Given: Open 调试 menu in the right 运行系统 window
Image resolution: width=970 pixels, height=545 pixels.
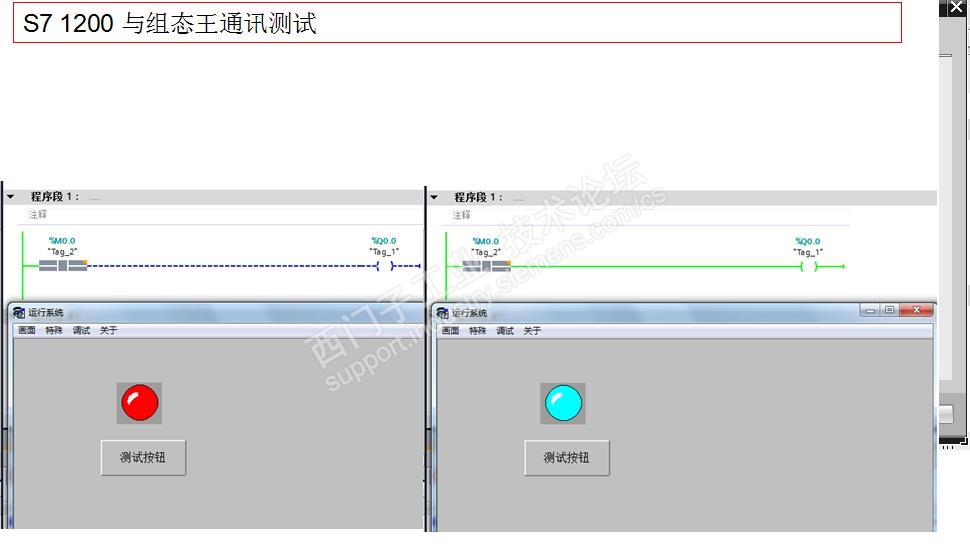Looking at the screenshot, I should (x=505, y=331).
